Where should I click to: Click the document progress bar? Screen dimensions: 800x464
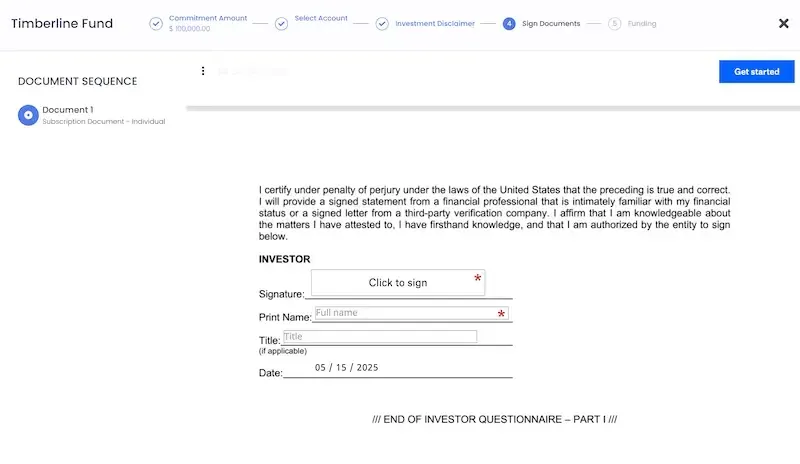click(493, 108)
